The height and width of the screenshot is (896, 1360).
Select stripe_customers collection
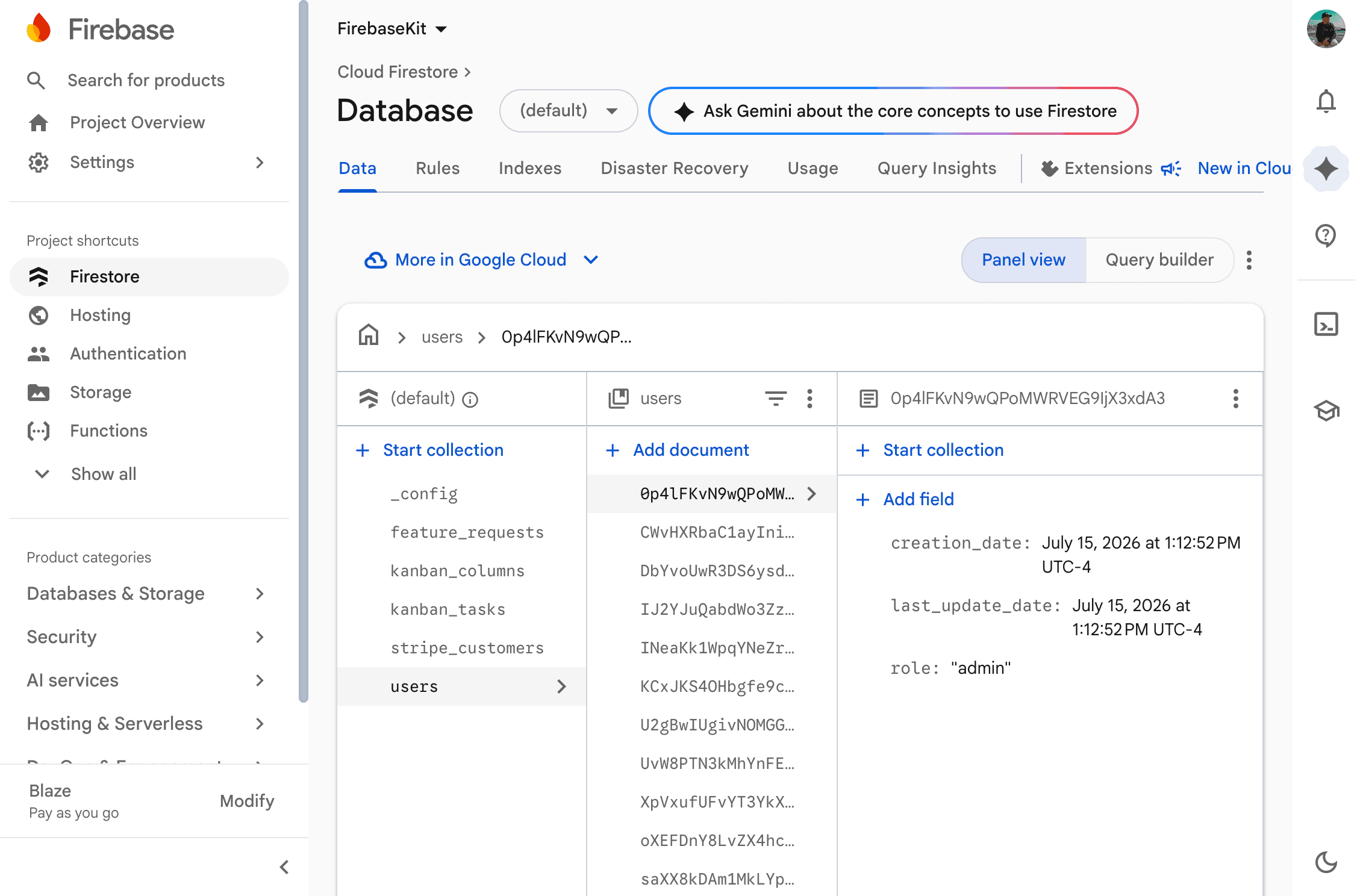(467, 648)
